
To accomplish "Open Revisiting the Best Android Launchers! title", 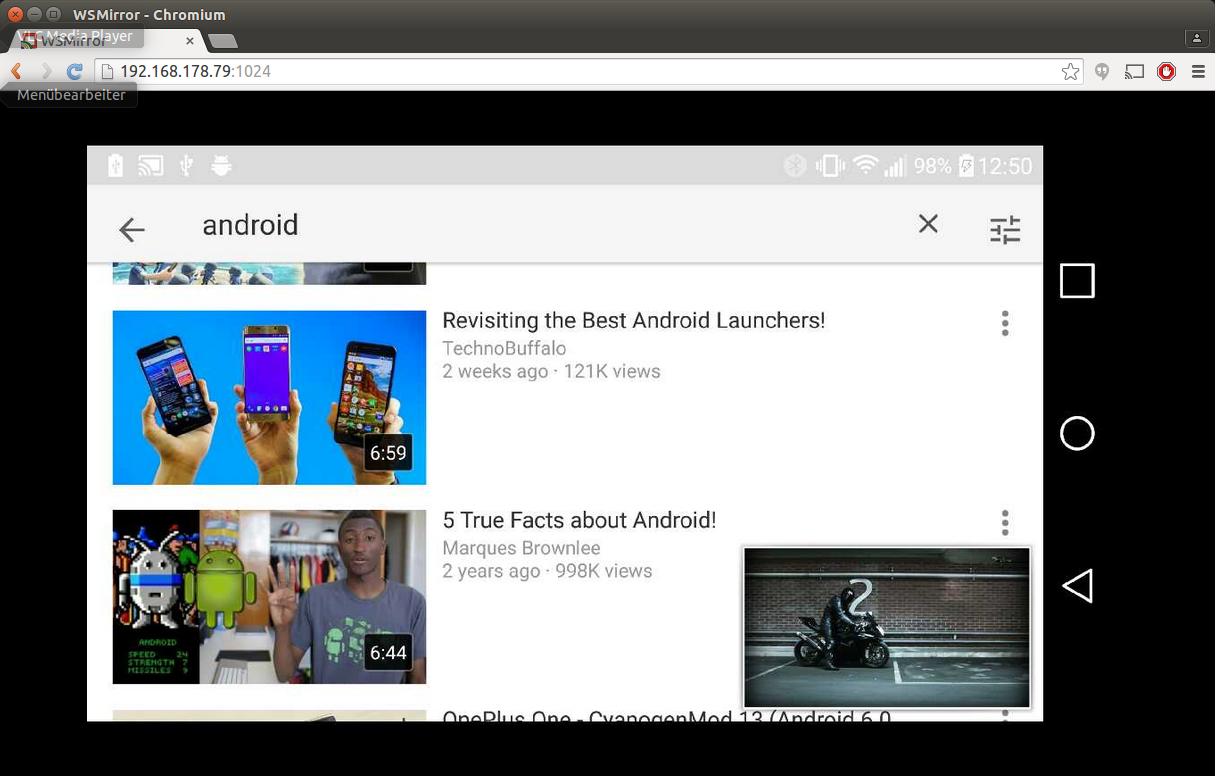I will click(634, 321).
